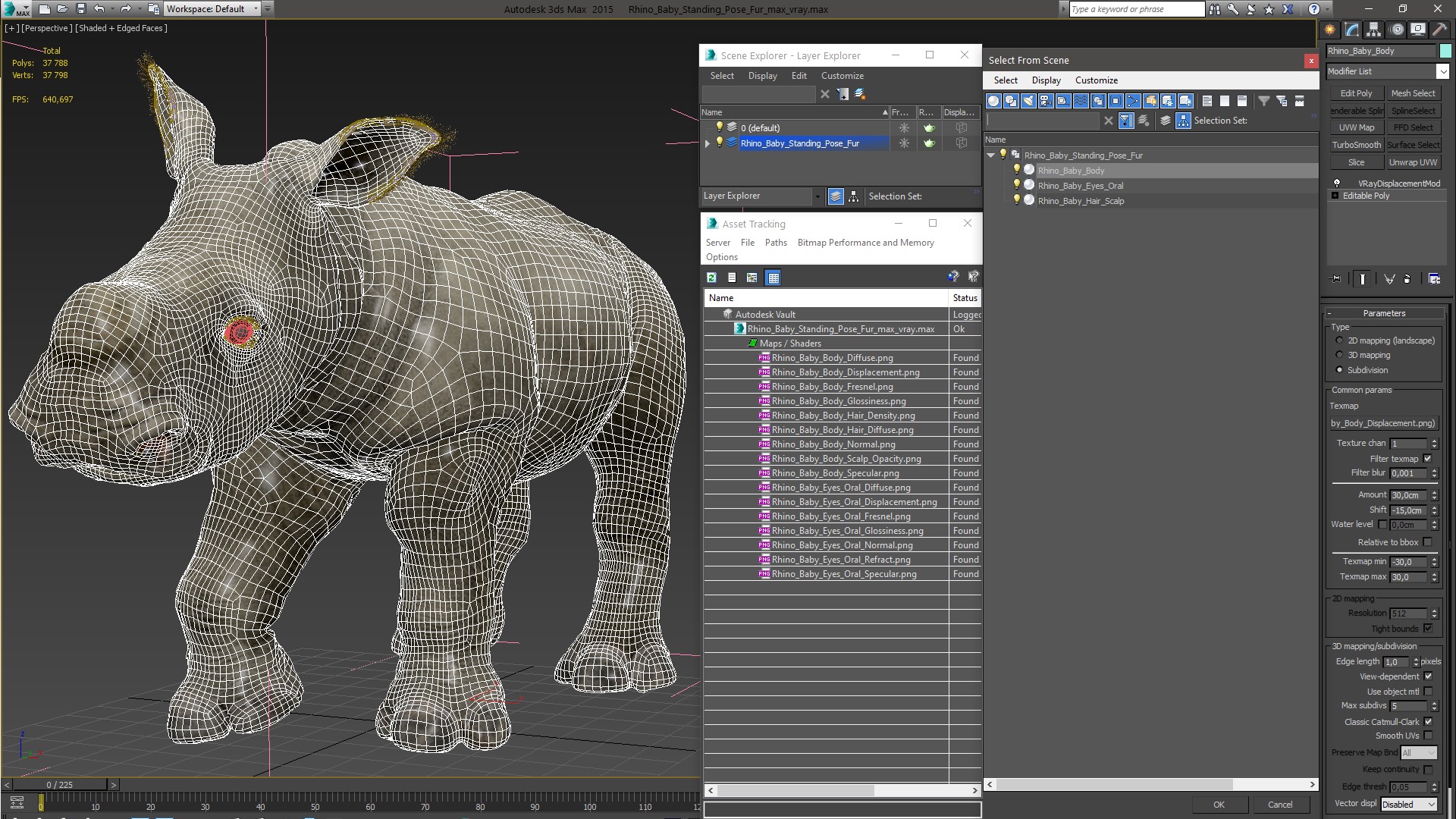Image resolution: width=1456 pixels, height=819 pixels.
Task: Toggle View-dependent checkbox
Action: click(1428, 676)
